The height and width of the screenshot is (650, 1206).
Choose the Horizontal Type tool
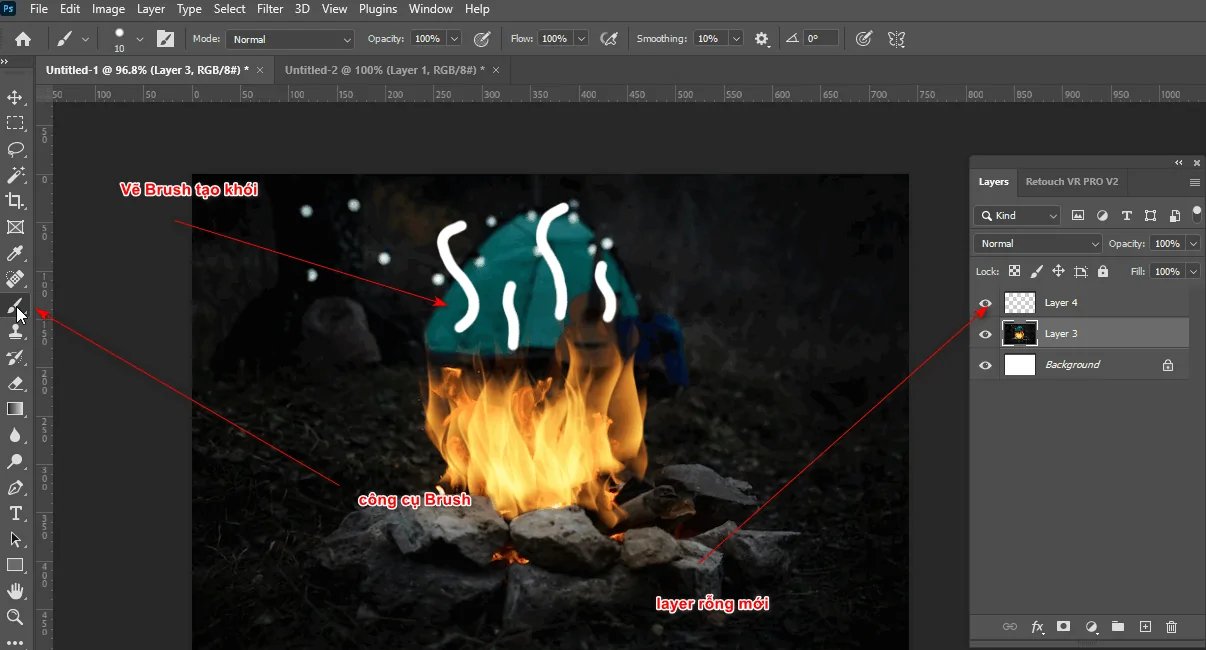pos(15,513)
